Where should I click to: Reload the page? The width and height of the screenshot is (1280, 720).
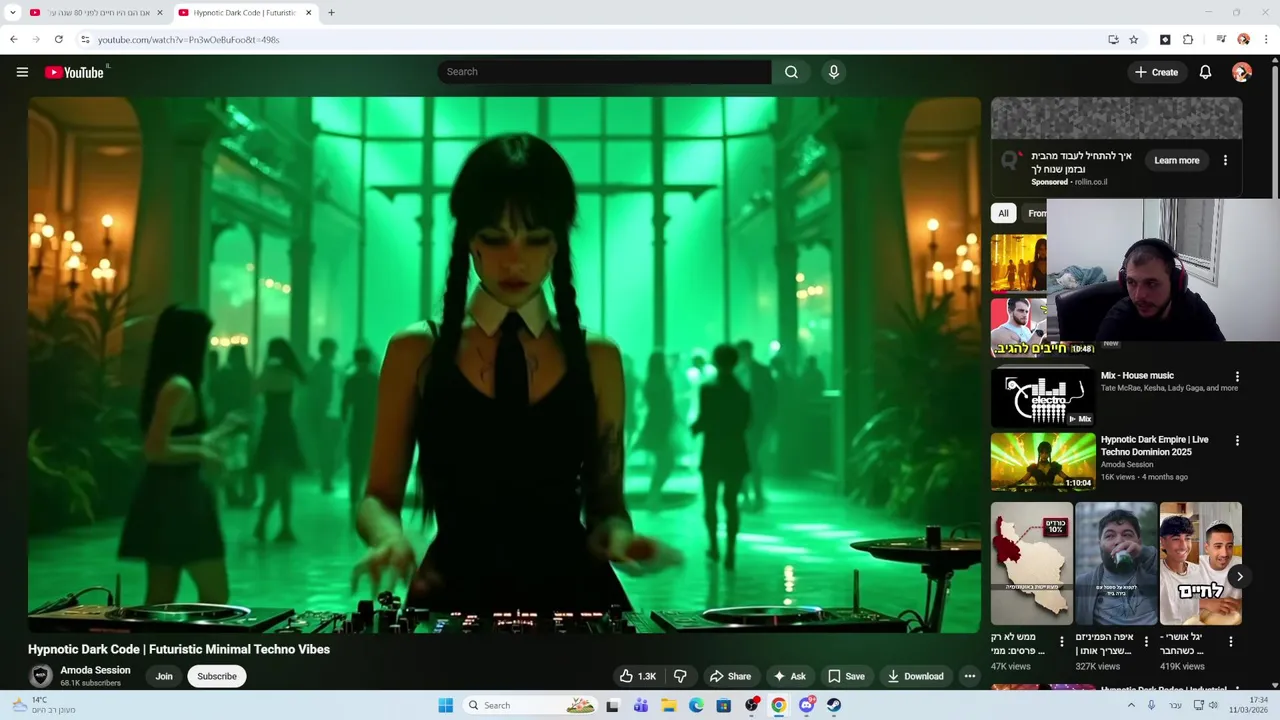pyautogui.click(x=58, y=40)
